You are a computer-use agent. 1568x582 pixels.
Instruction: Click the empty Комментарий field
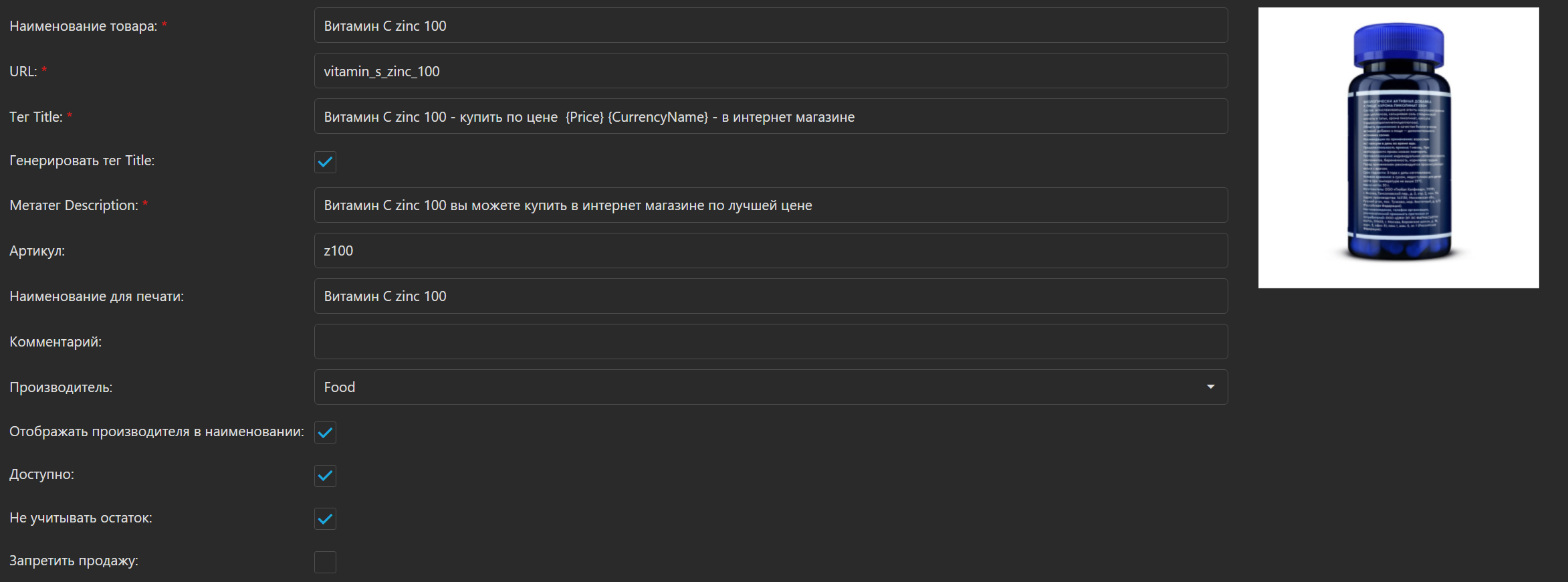(770, 342)
